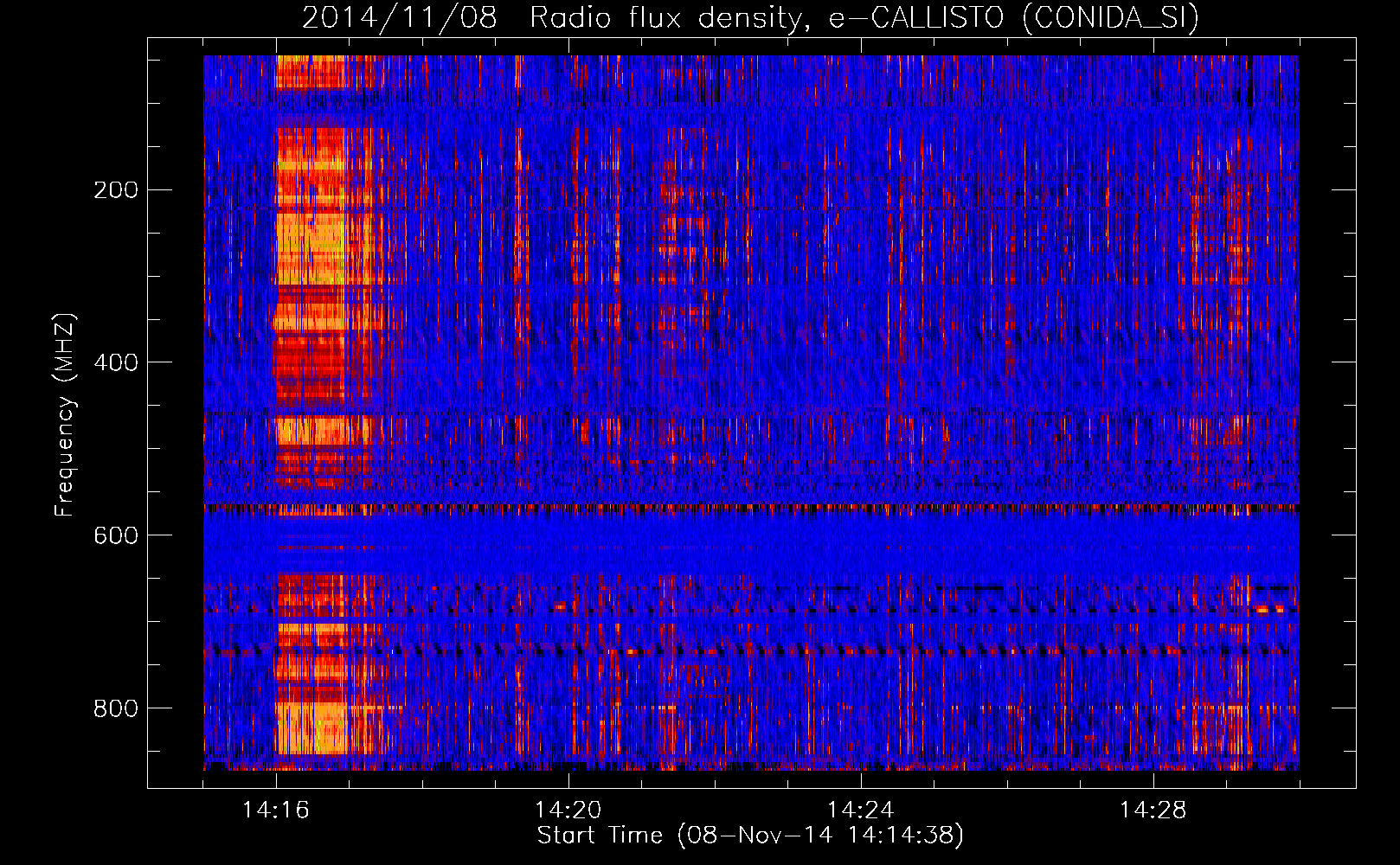
Task: Select the 'Start Time (08-Nov-14 14:14:38)' label
Action: click(x=750, y=836)
